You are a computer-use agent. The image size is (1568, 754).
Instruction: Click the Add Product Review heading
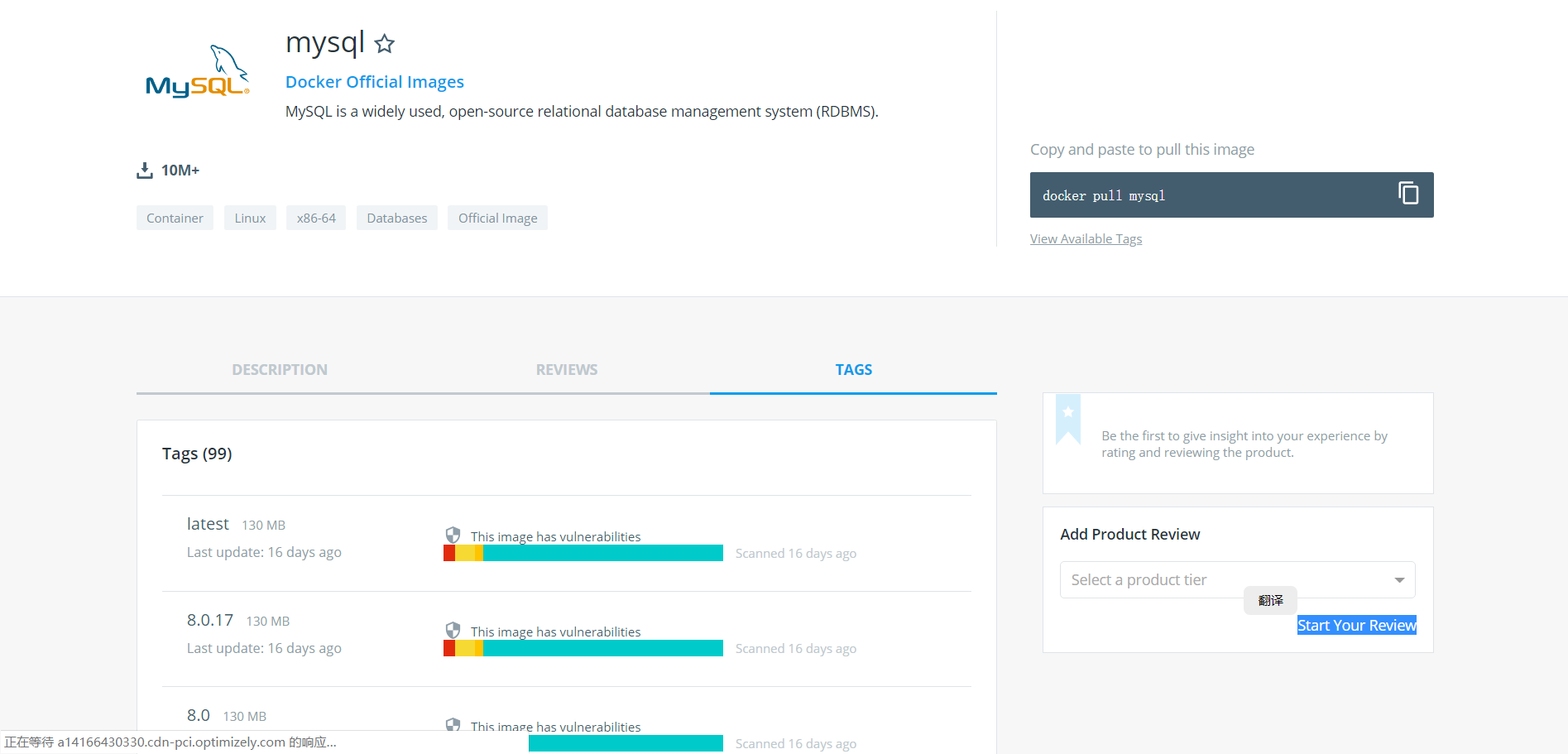(1130, 535)
